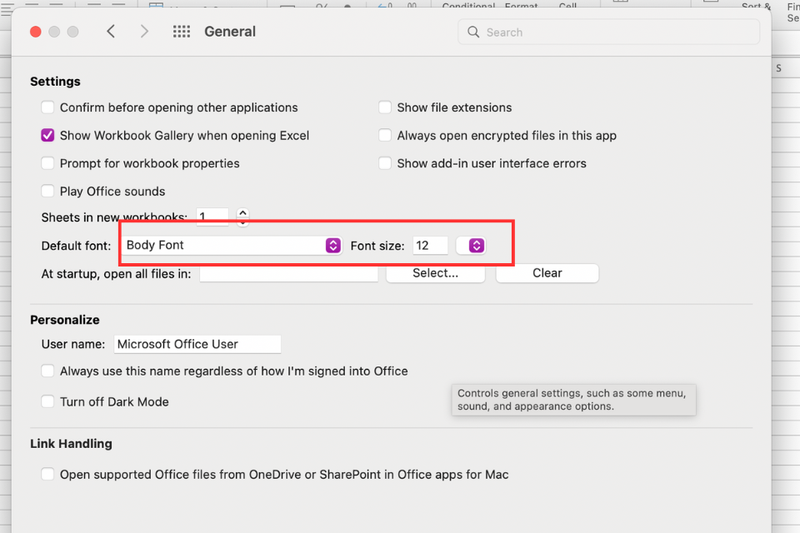Open the Show All preferences grid icon
This screenshot has width=800, height=533.
click(x=181, y=32)
